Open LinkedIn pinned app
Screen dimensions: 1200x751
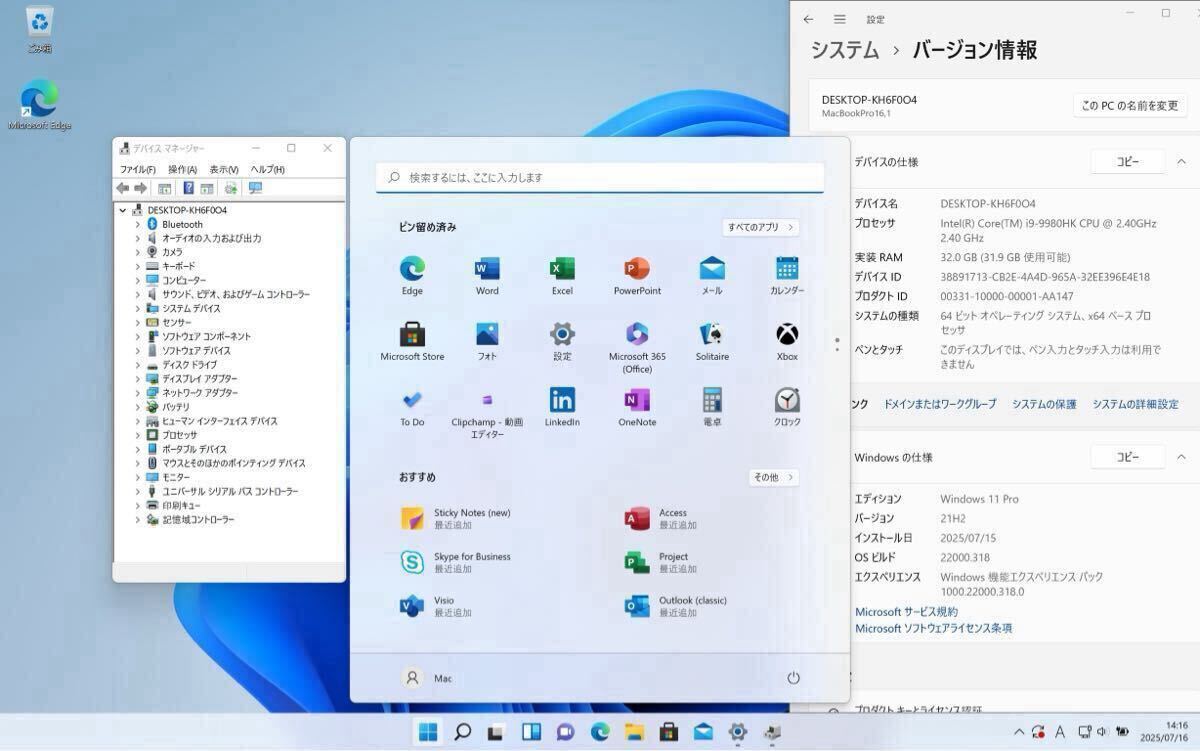tap(562, 408)
